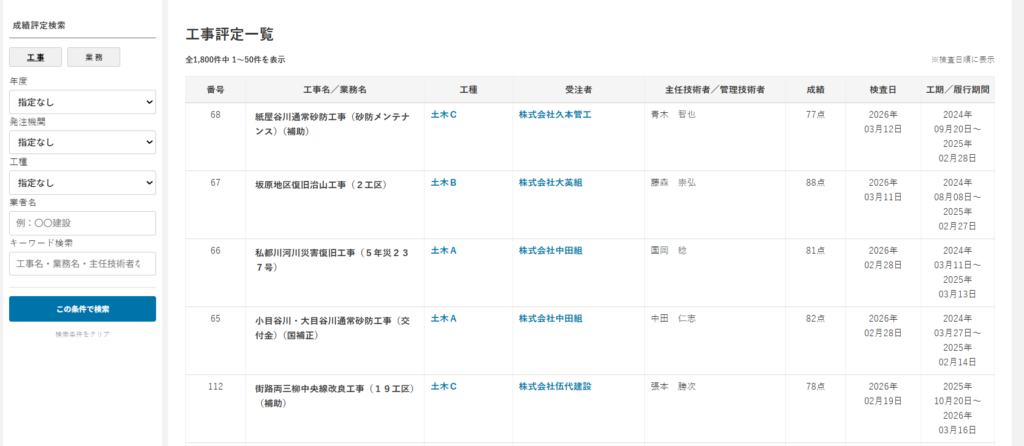Click 株式会社中田組 in row number 66
The height and width of the screenshot is (446, 1024).
[x=550, y=251]
